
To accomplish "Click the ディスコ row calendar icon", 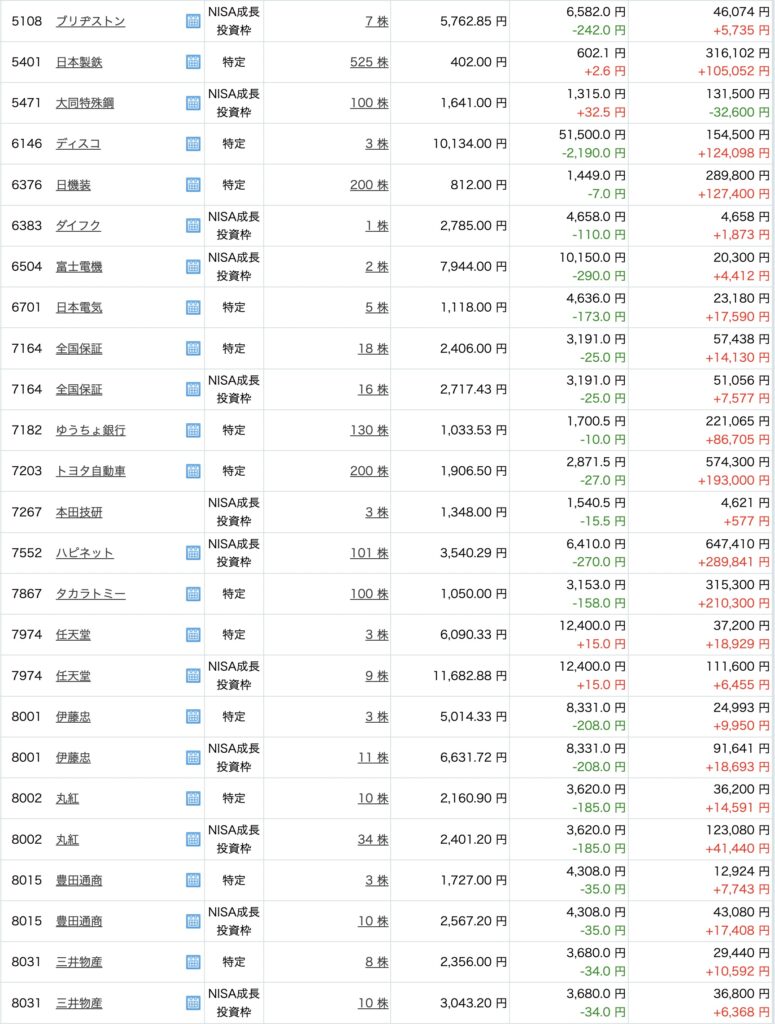I will [x=193, y=144].
